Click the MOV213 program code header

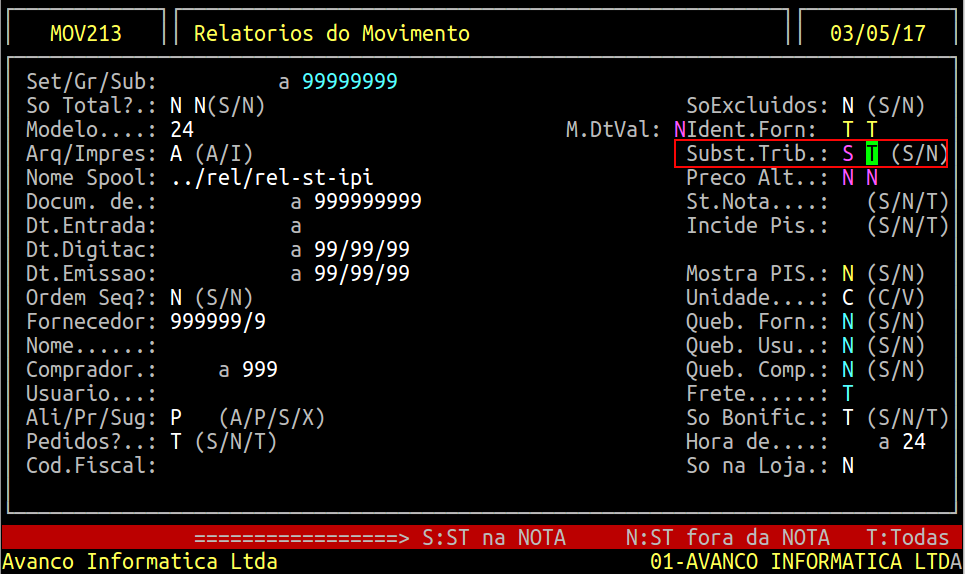tap(86, 33)
